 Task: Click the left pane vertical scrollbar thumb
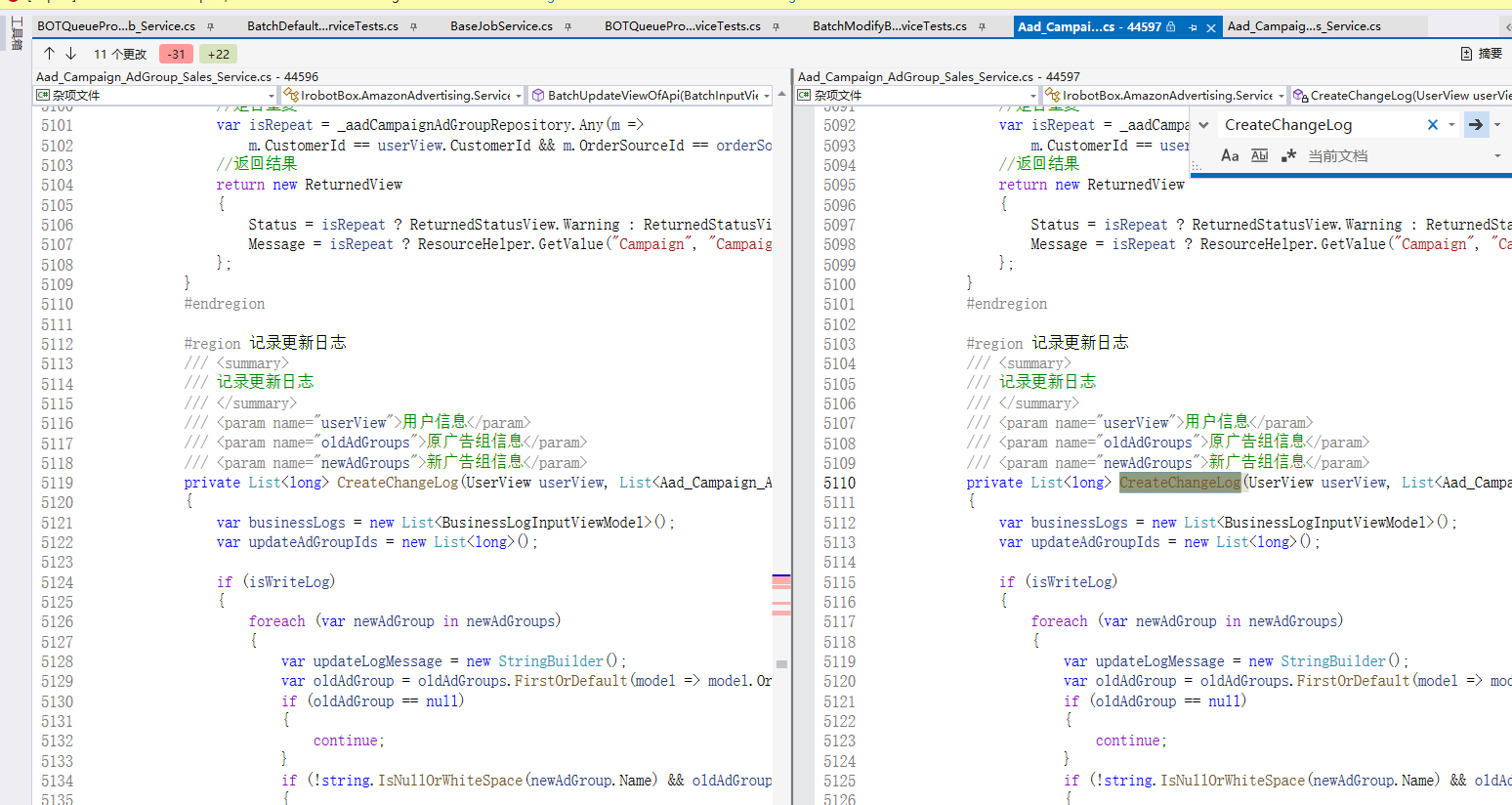pos(781,664)
